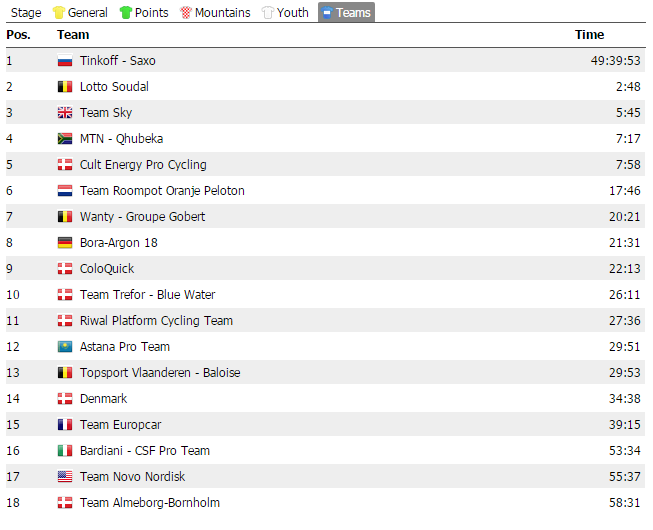Click the white jersey icon beside Youth
Image resolution: width=653 pixels, height=530 pixels.
click(268, 12)
